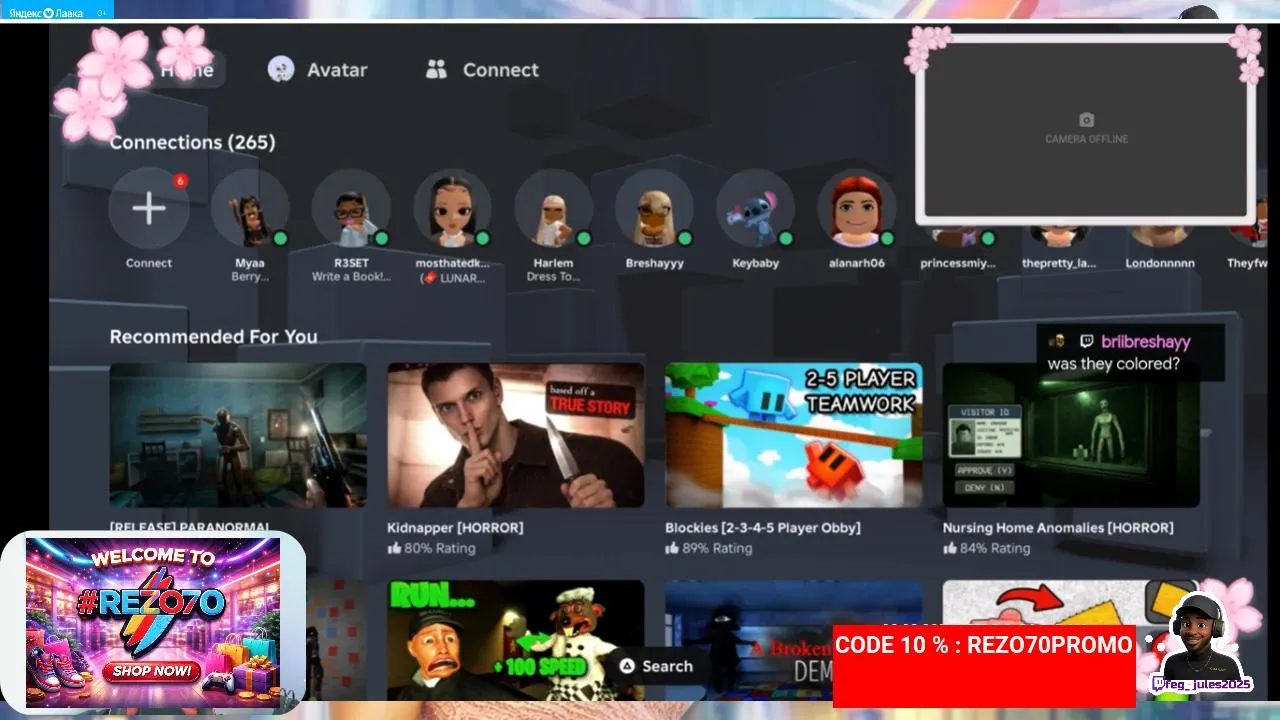
Task: Click the Nursing Home Anomalies [HORROR] title
Action: (x=1058, y=527)
